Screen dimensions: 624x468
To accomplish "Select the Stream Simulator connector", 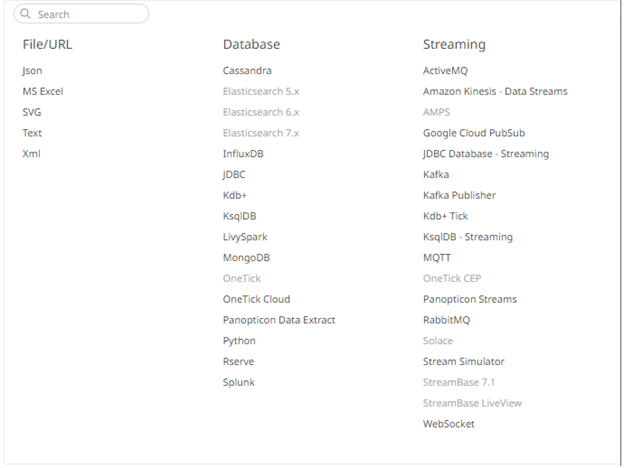I will pyautogui.click(x=464, y=362).
